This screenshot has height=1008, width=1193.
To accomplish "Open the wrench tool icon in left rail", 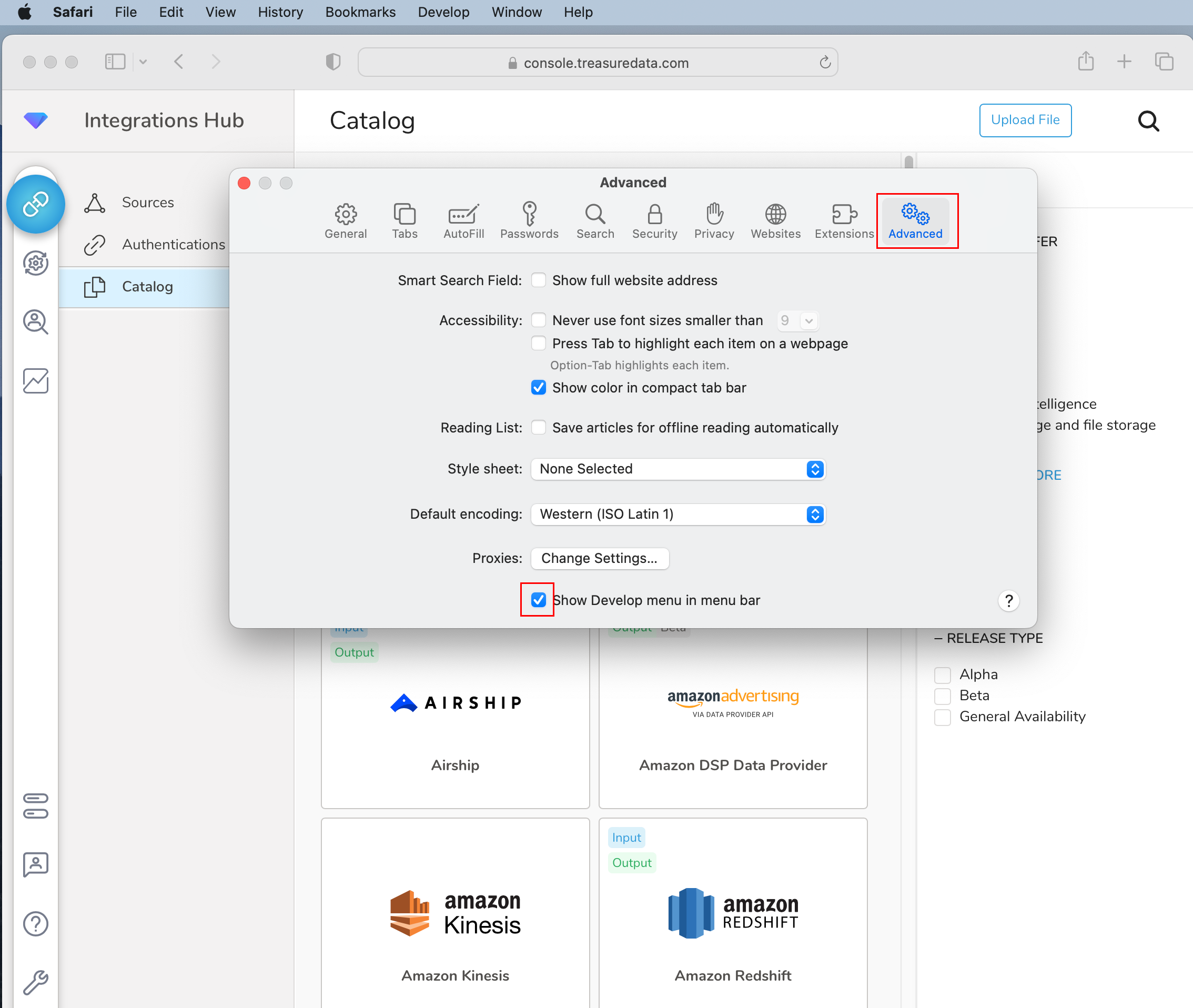I will pyautogui.click(x=35, y=982).
